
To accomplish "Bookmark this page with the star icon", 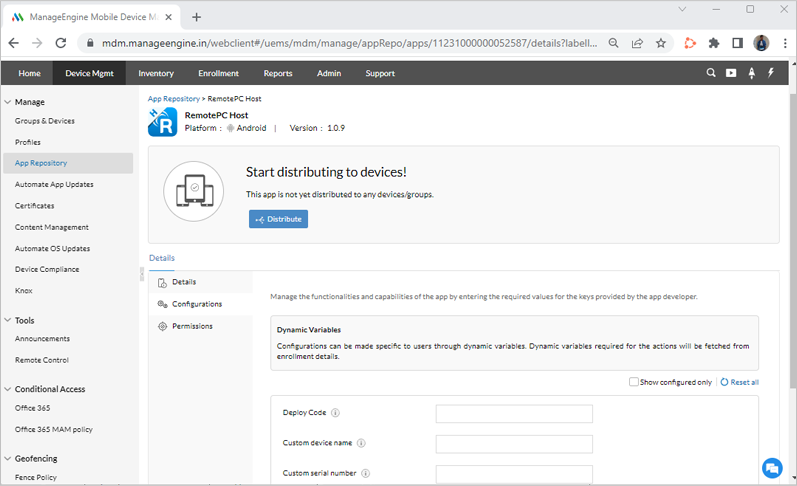I will (661, 43).
